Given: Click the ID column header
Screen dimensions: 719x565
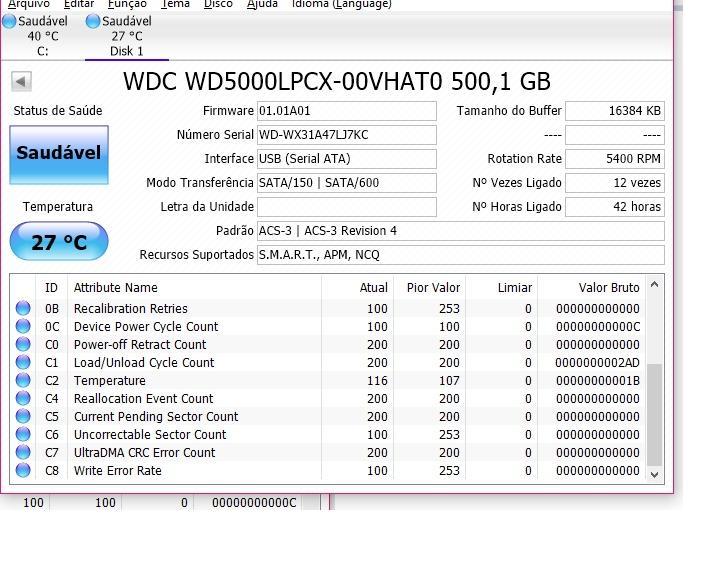Looking at the screenshot, I should [51, 288].
